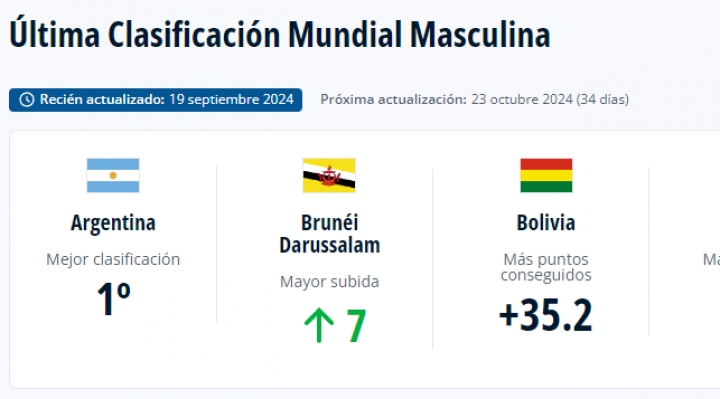This screenshot has width=720, height=399.
Task: Click the Última Clasificación Mundial Masculina heading
Action: pyautogui.click(x=280, y=34)
